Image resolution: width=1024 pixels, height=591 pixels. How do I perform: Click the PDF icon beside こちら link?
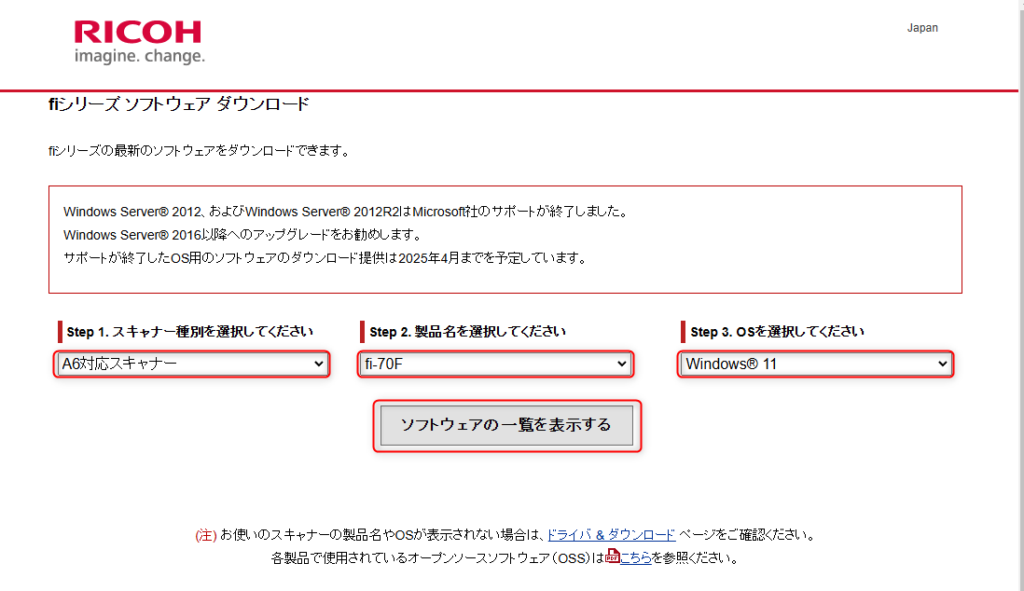click(x=612, y=556)
